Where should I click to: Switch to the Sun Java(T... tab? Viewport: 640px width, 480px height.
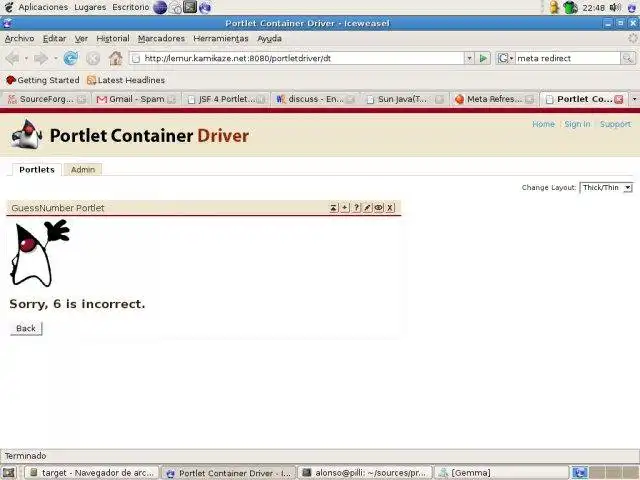[404, 99]
